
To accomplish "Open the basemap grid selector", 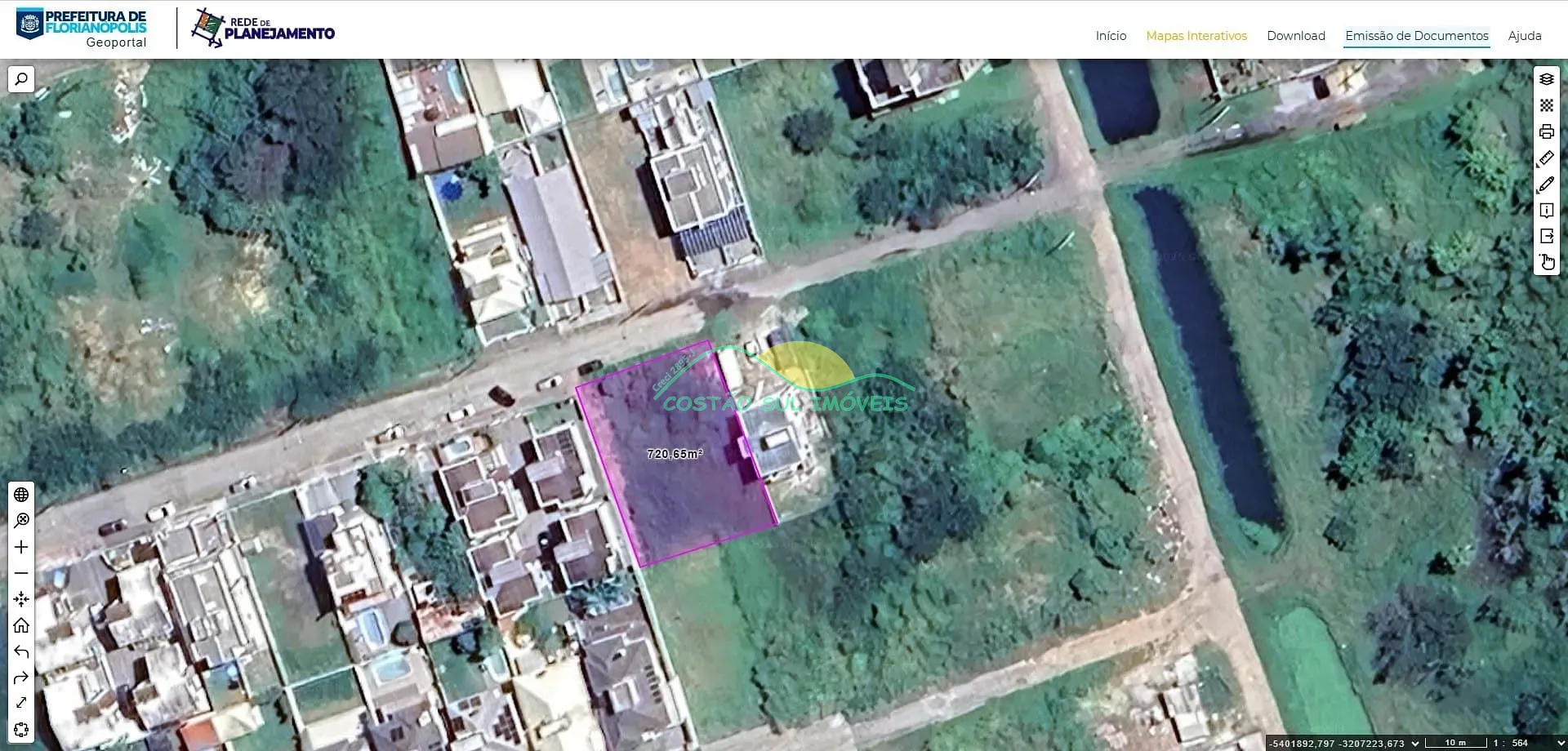I will [1547, 105].
